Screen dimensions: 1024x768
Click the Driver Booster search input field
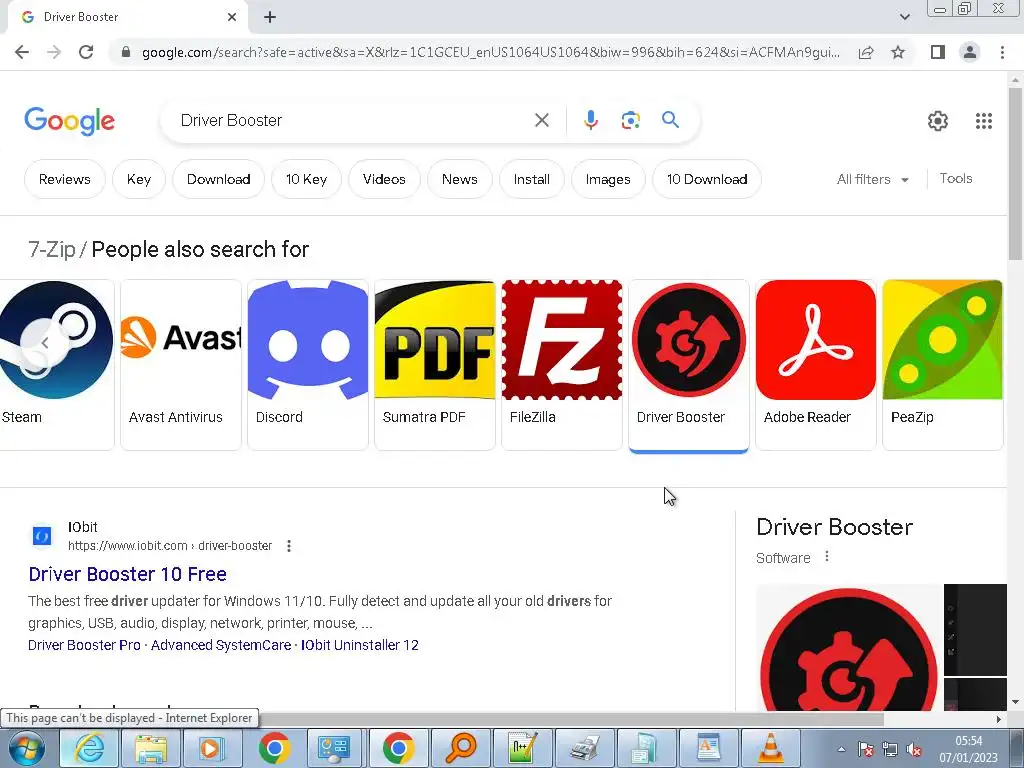(353, 120)
